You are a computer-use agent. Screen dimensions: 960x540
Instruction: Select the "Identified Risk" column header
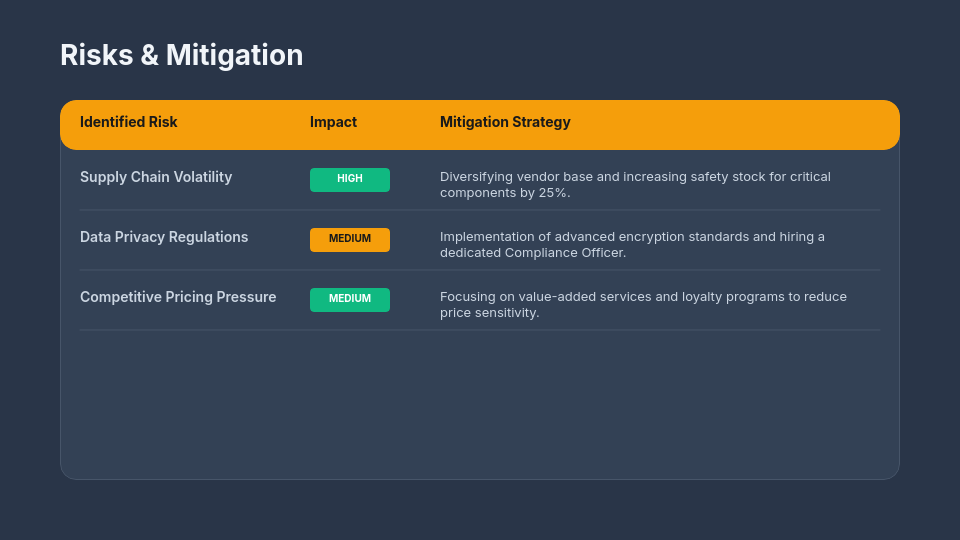point(129,122)
